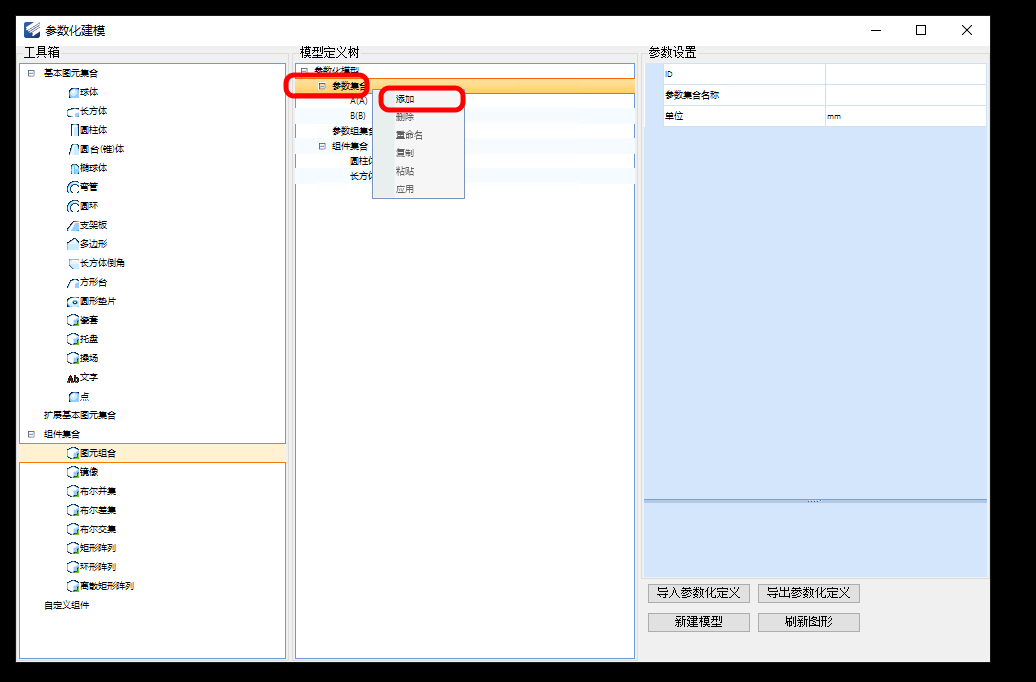Pick the 长方体倒角 chamfered cuboid icon
The image size is (1036, 682).
[x=73, y=264]
